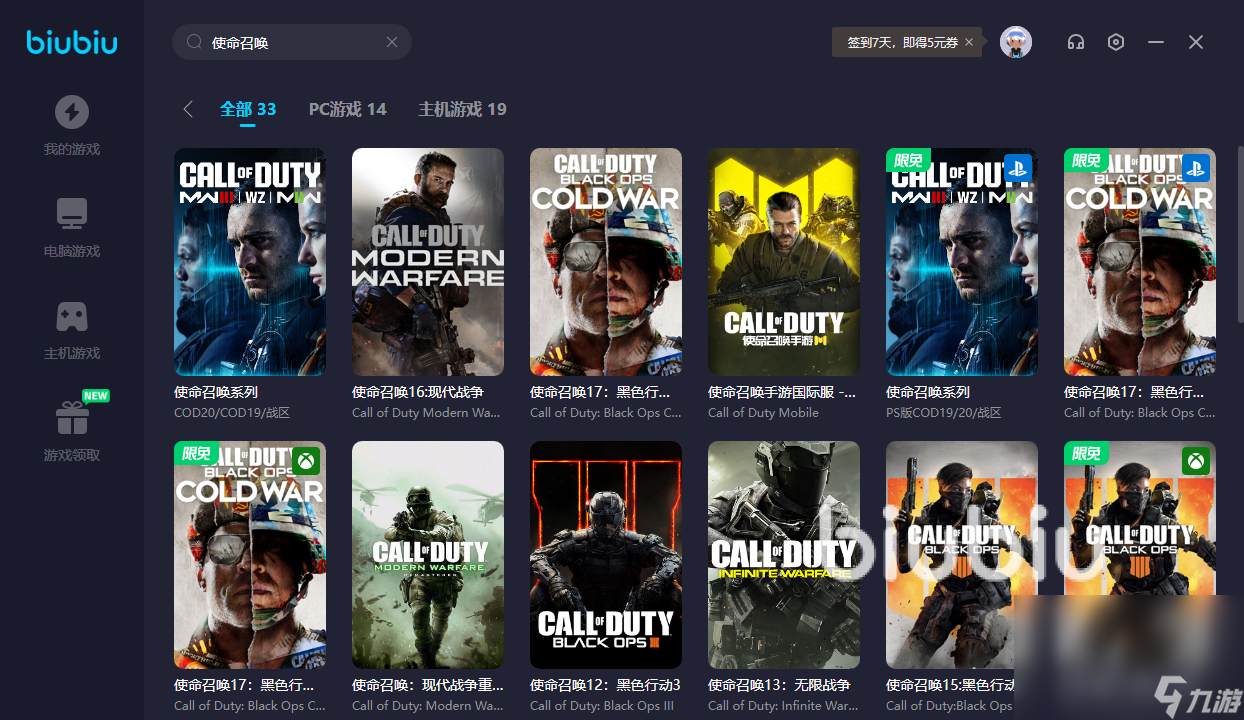
Task: Open My Games lightning icon
Action: tap(71, 112)
